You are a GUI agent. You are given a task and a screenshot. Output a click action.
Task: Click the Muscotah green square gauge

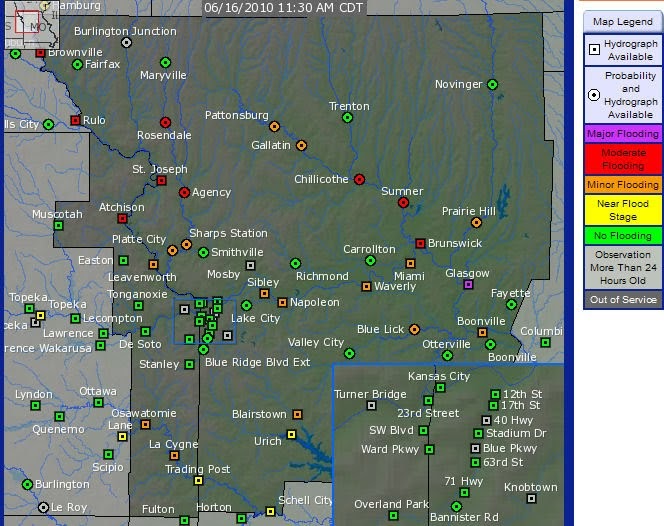pyautogui.click(x=58, y=226)
